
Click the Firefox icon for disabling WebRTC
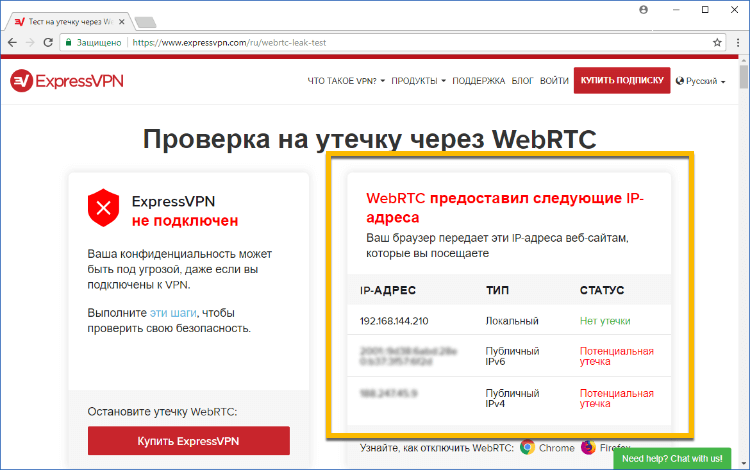[588, 448]
